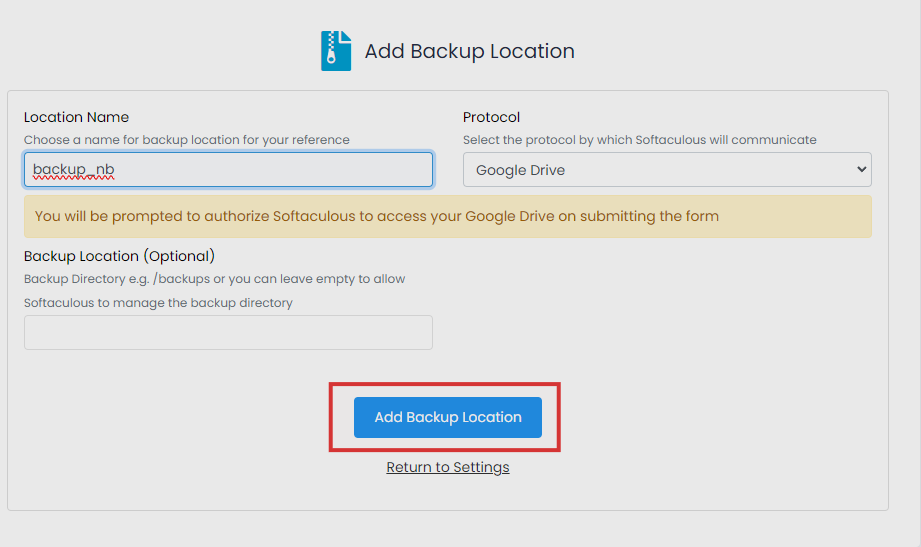Click the Backup Location (Optional) label

tap(119, 256)
